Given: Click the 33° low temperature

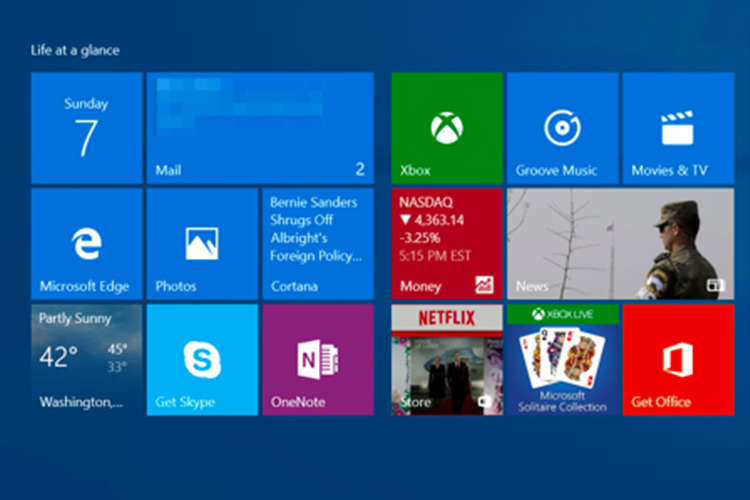Looking at the screenshot, I should [x=117, y=367].
